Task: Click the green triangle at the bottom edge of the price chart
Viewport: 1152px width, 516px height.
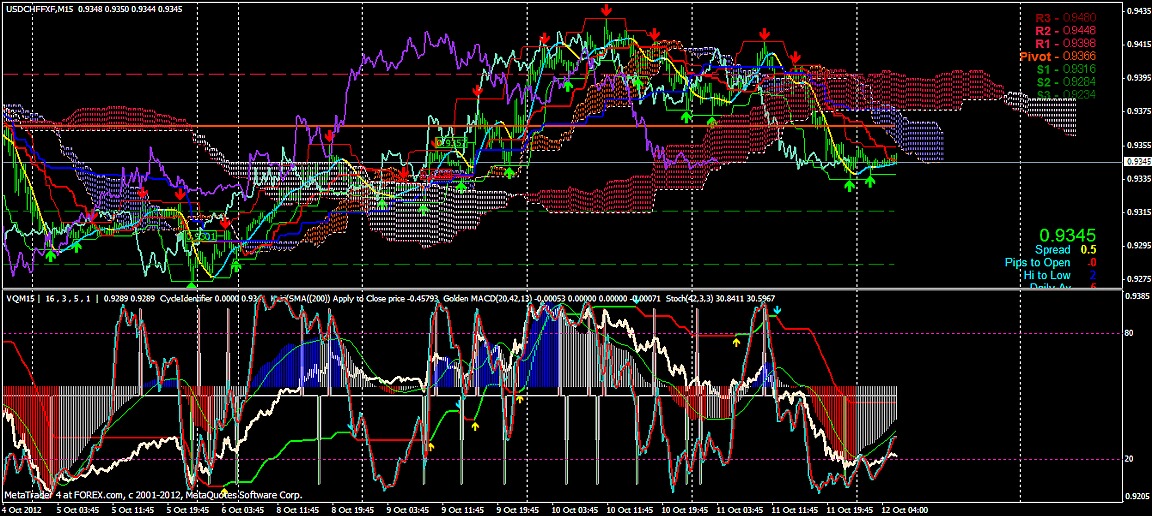Action: pyautogui.click(x=192, y=285)
